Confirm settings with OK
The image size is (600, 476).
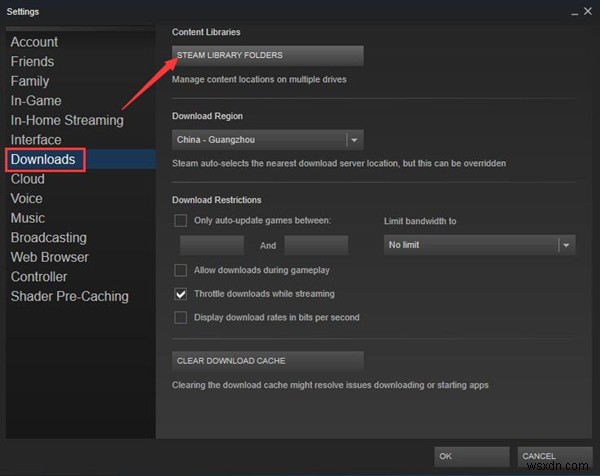pos(471,456)
